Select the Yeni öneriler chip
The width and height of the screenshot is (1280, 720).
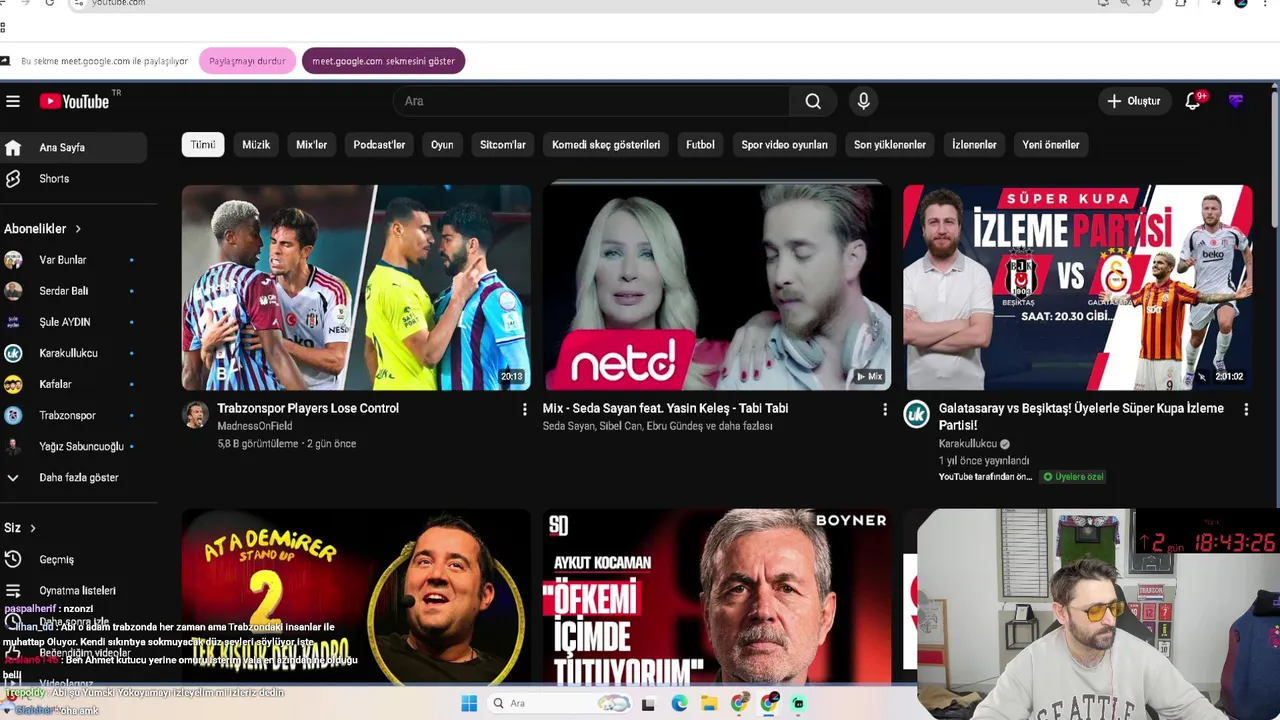(1051, 145)
